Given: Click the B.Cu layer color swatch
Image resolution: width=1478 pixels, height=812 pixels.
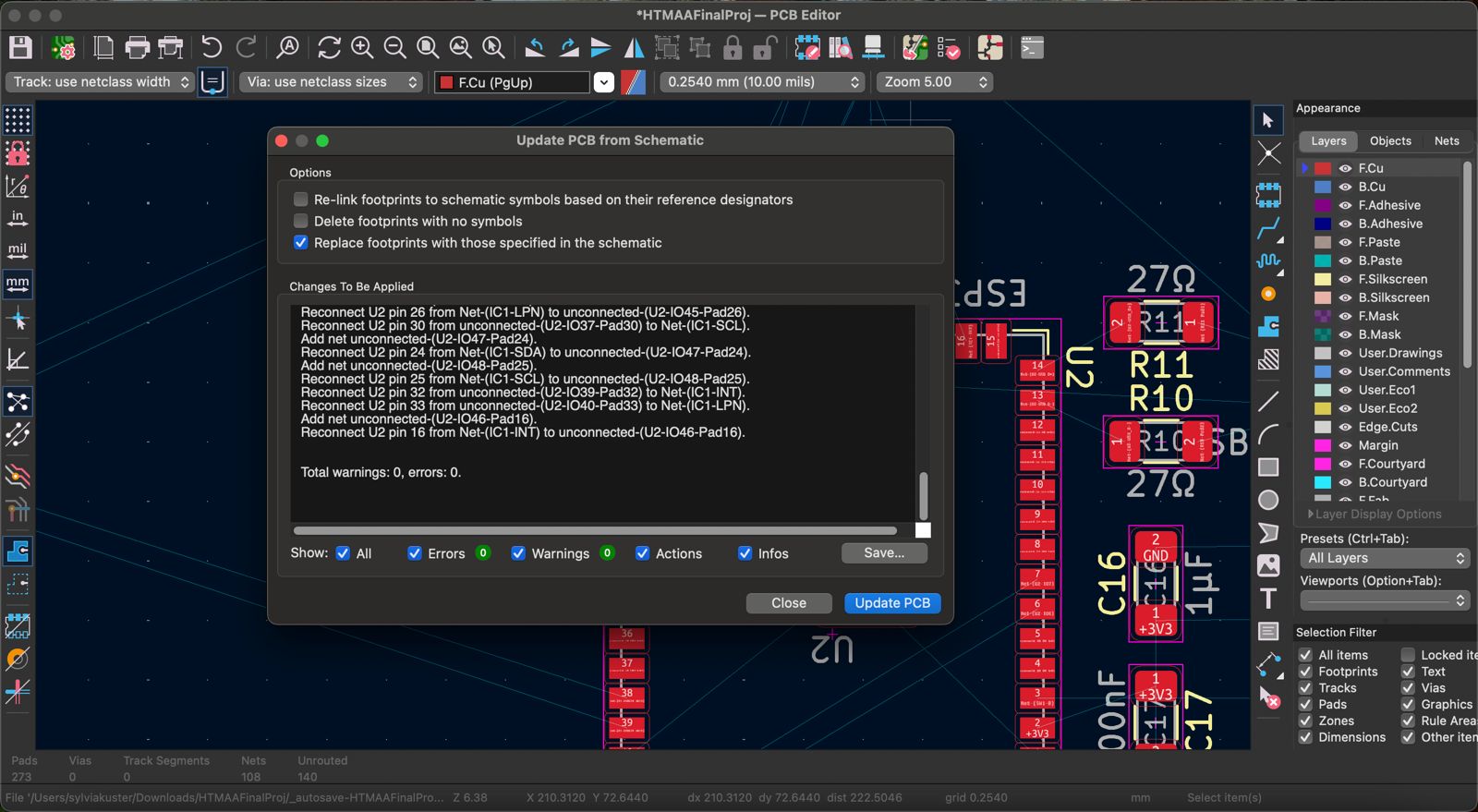Looking at the screenshot, I should [x=1323, y=187].
